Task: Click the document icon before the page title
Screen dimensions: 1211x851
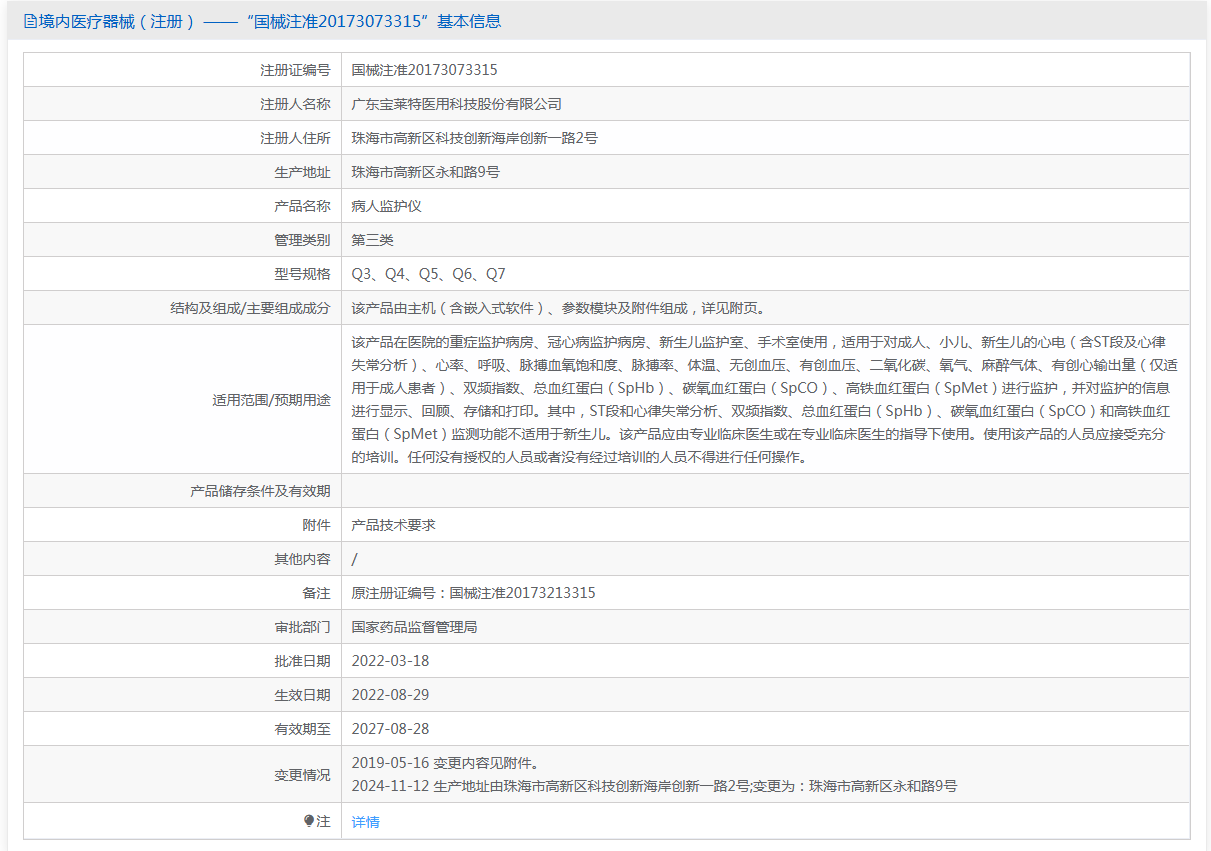Action: point(30,21)
